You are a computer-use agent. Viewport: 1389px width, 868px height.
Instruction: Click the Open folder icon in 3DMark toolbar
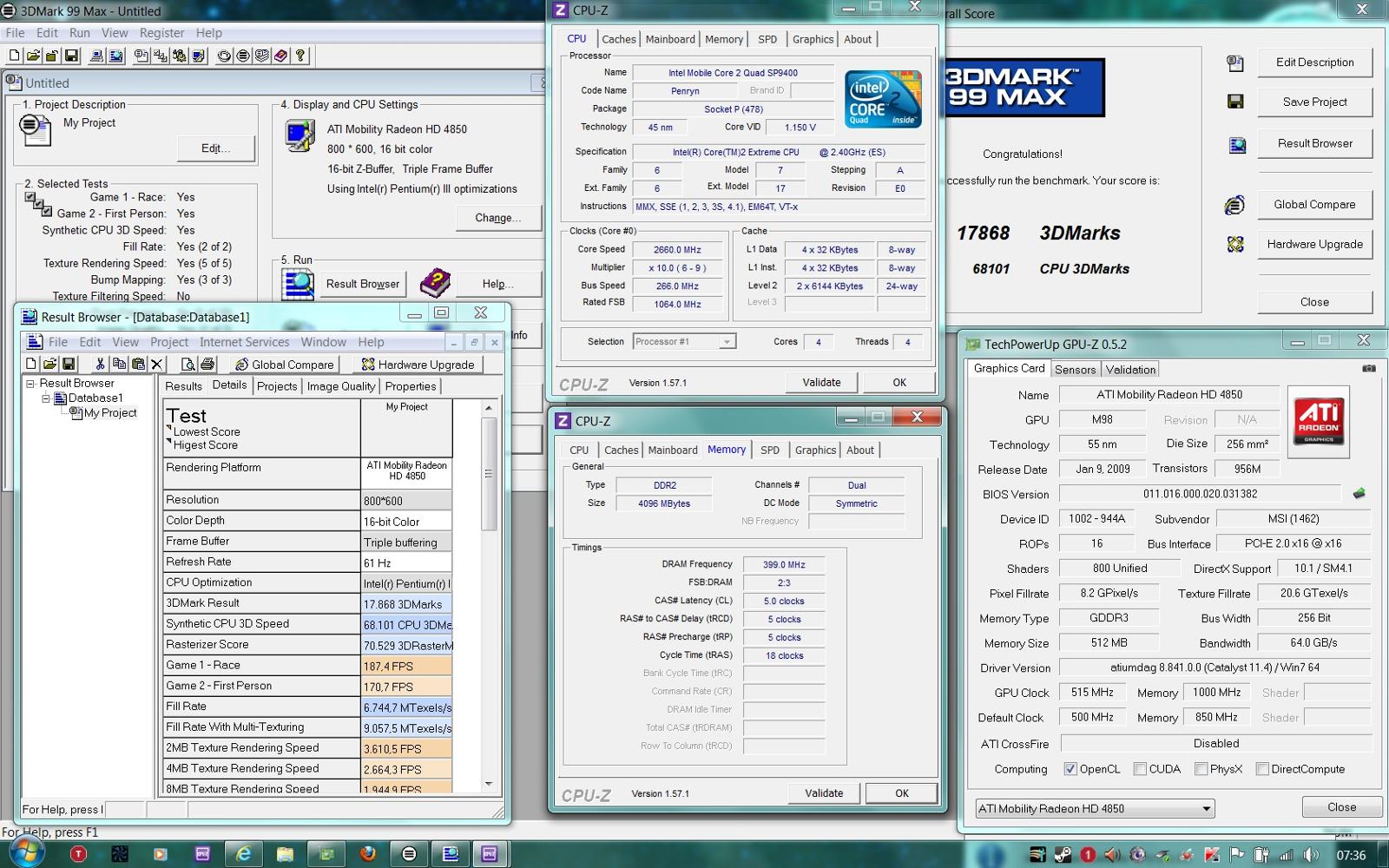(x=33, y=56)
